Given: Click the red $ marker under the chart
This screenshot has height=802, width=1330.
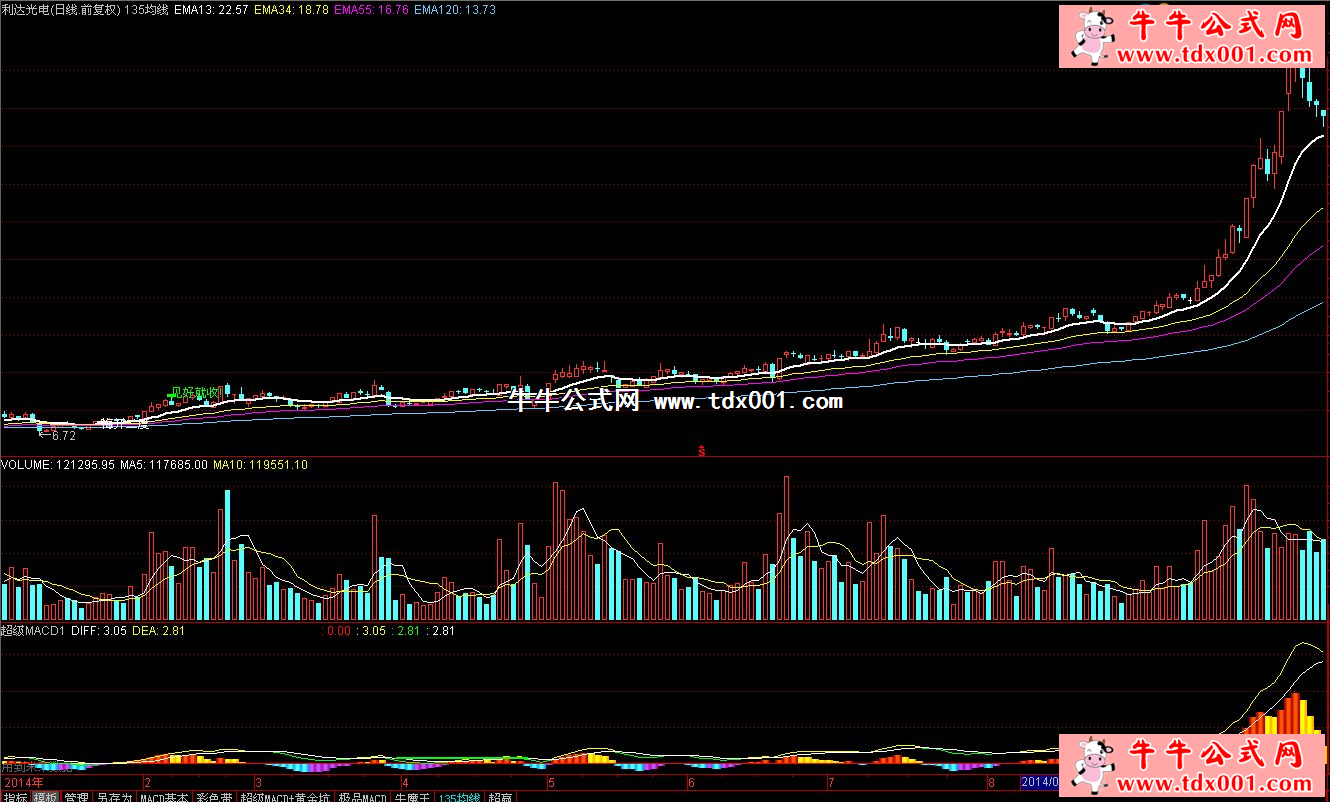Looking at the screenshot, I should [702, 450].
